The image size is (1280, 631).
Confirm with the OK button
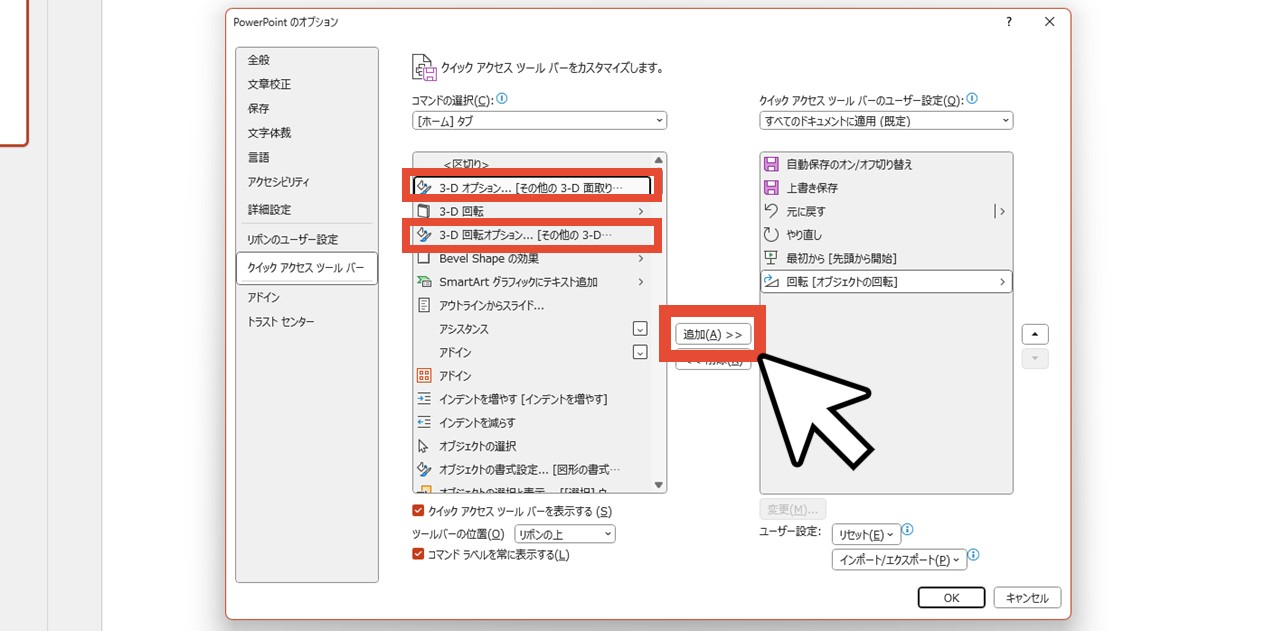coord(951,597)
